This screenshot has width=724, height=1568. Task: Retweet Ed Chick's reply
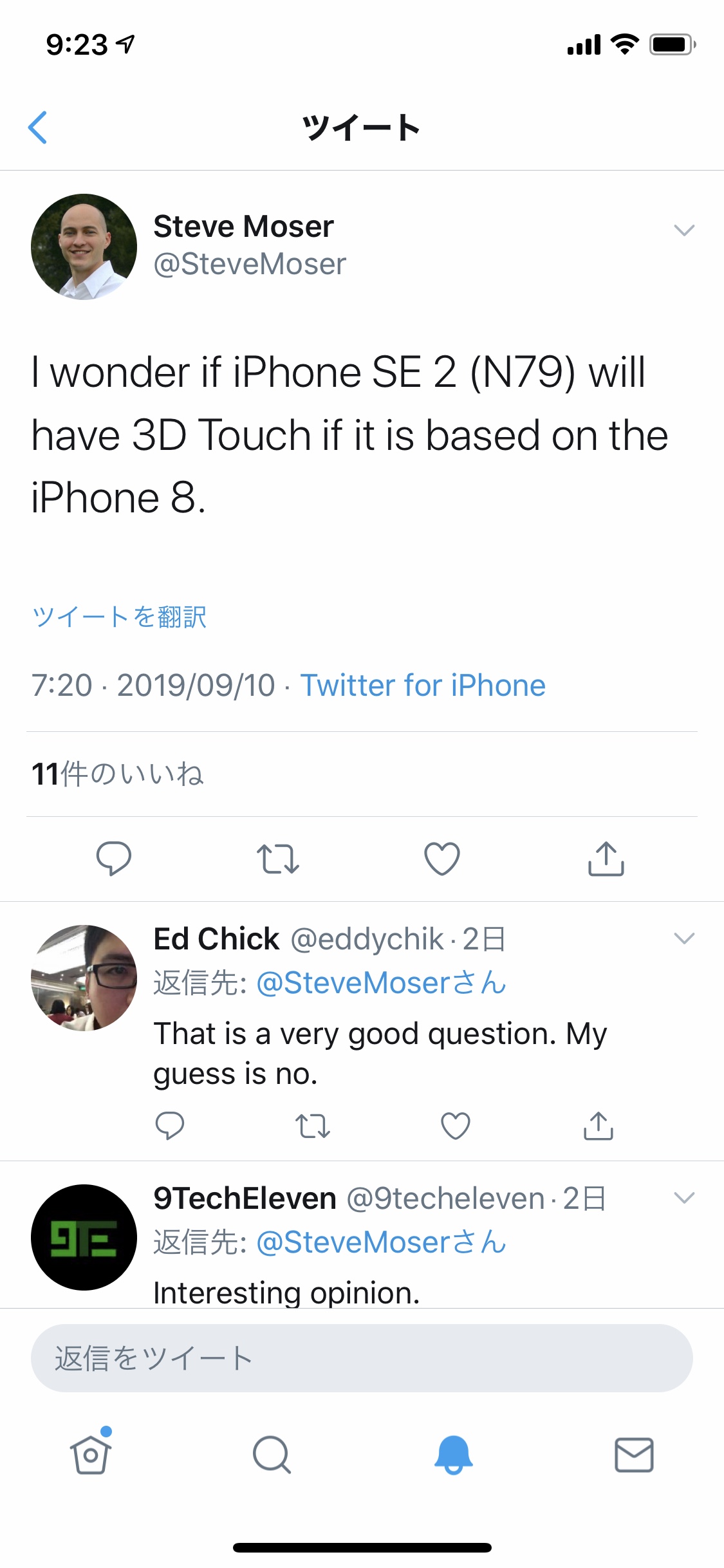tap(313, 1126)
